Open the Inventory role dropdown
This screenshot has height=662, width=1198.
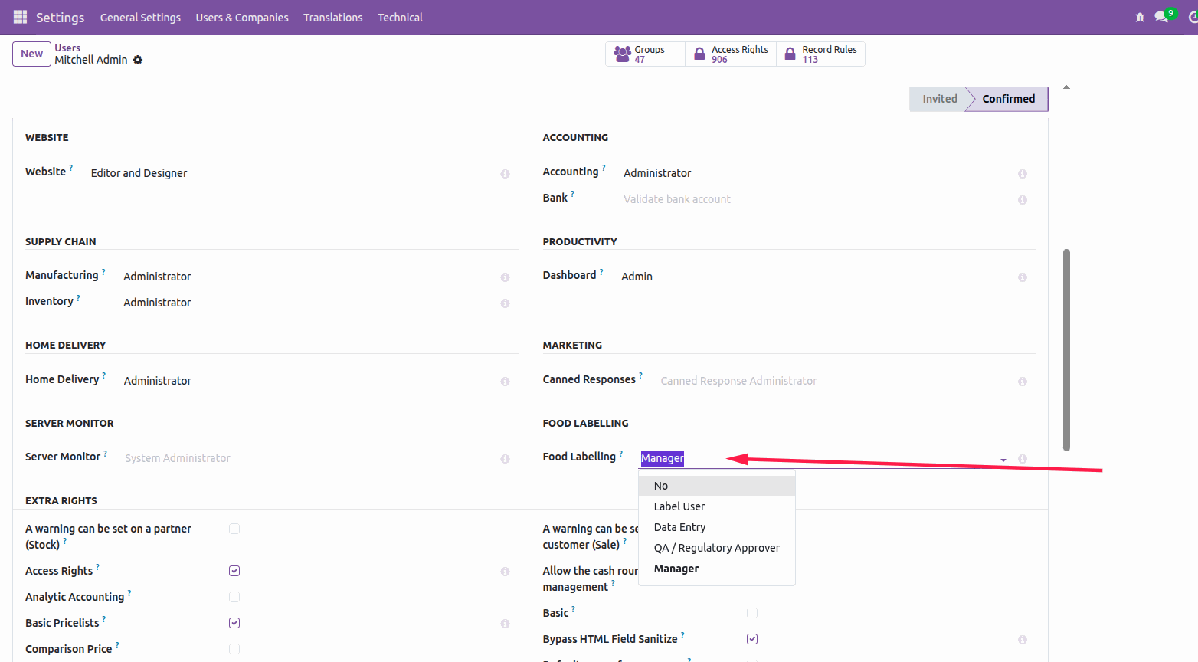pyautogui.click(x=307, y=302)
